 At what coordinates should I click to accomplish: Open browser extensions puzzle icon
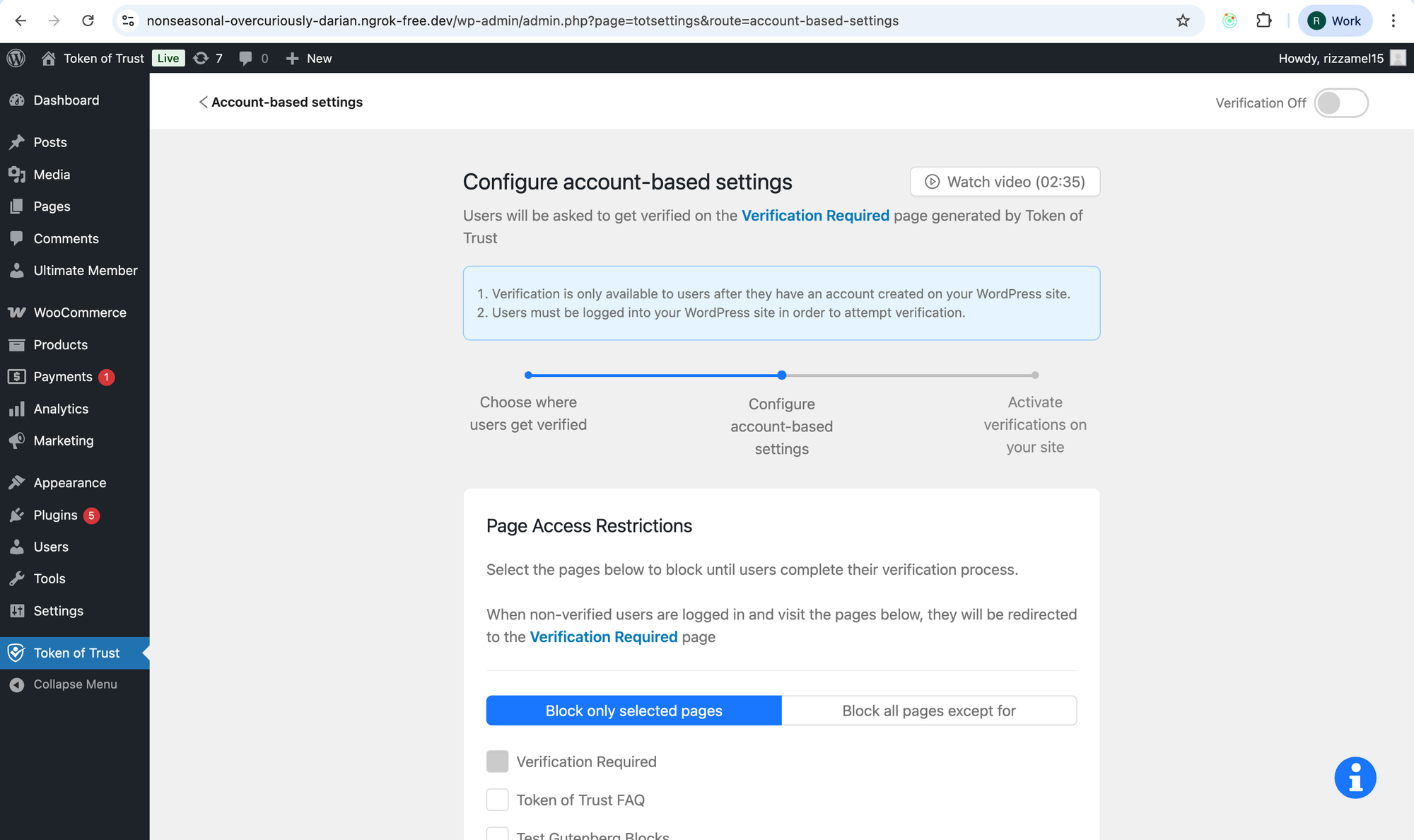(1263, 21)
